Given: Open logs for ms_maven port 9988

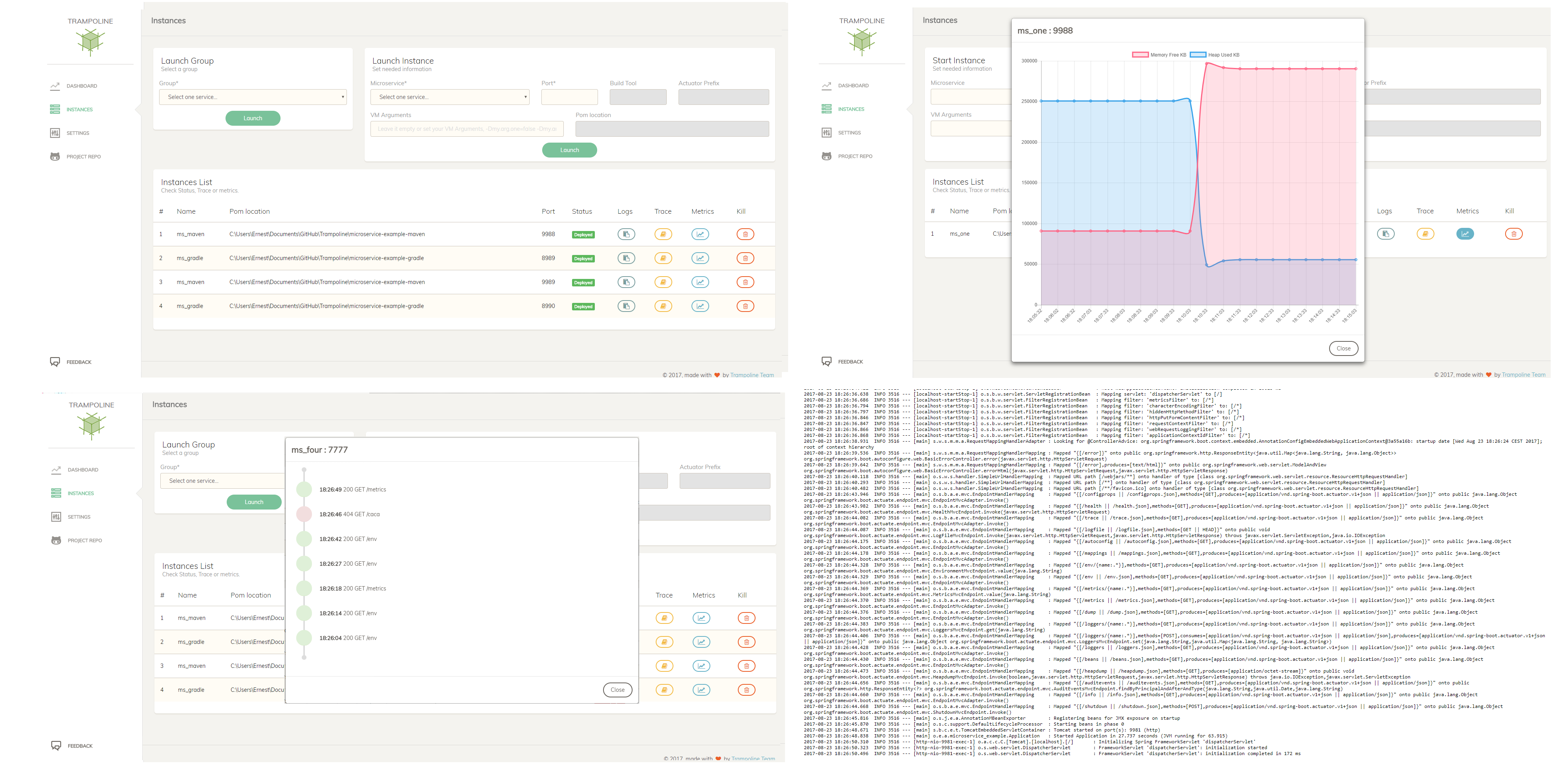Looking at the screenshot, I should coord(626,235).
